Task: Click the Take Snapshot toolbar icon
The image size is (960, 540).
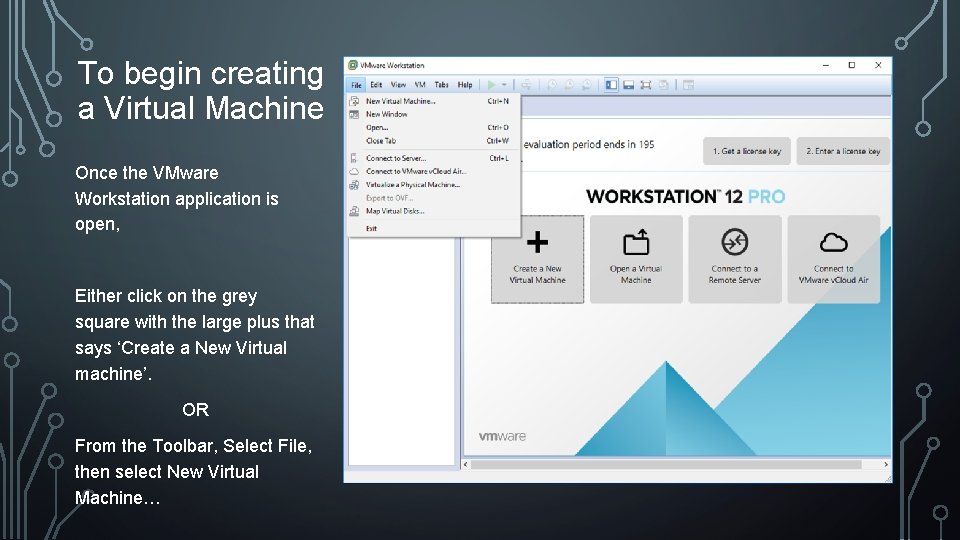Action: click(552, 85)
